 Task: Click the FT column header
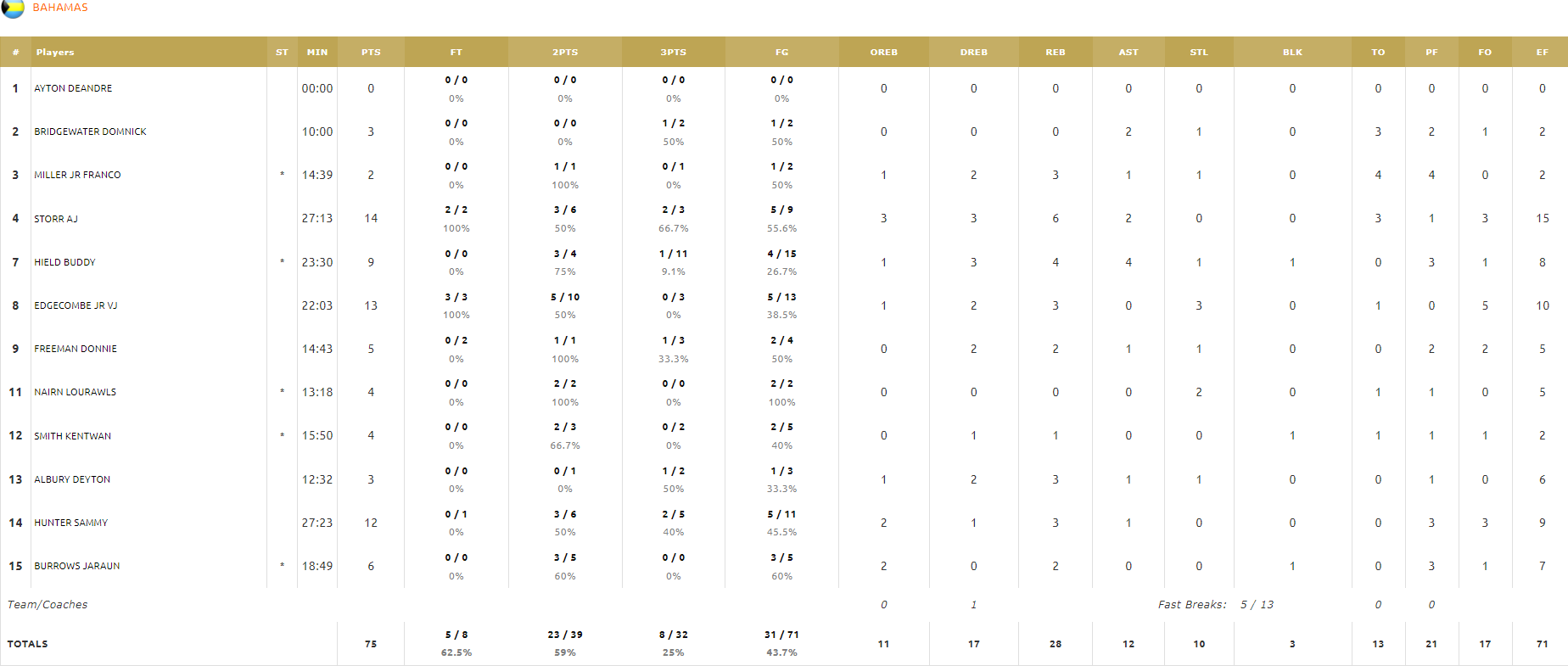456,52
